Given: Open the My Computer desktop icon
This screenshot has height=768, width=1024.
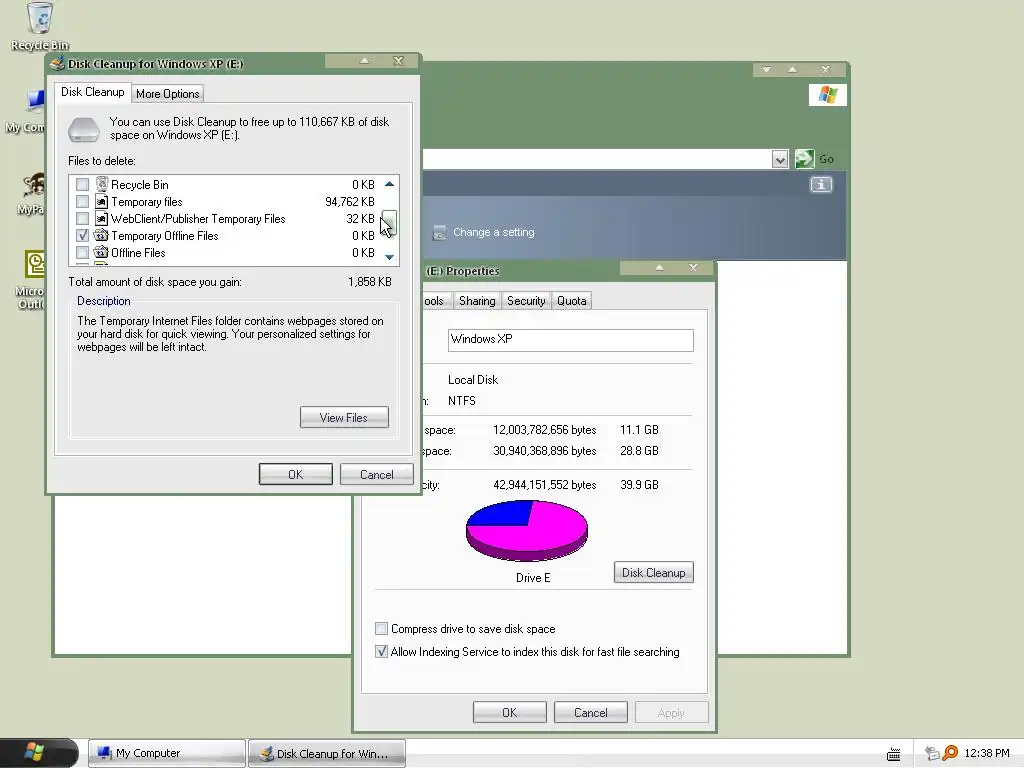Looking at the screenshot, I should coord(26,111).
